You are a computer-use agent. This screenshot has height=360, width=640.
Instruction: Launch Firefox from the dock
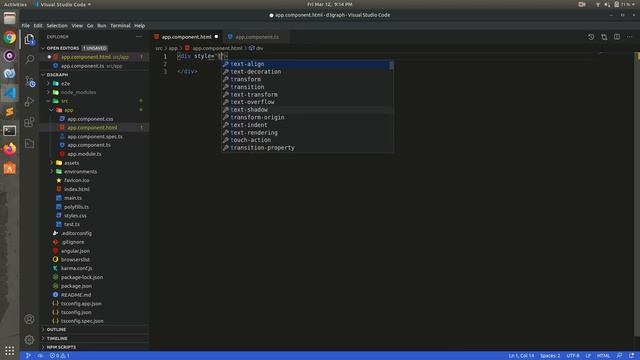10,149
